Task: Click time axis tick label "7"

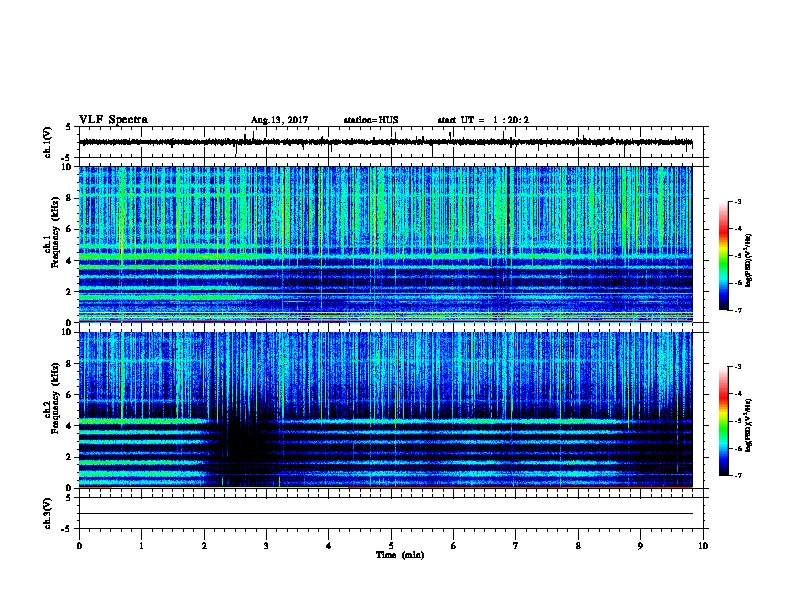Action: 516,546
